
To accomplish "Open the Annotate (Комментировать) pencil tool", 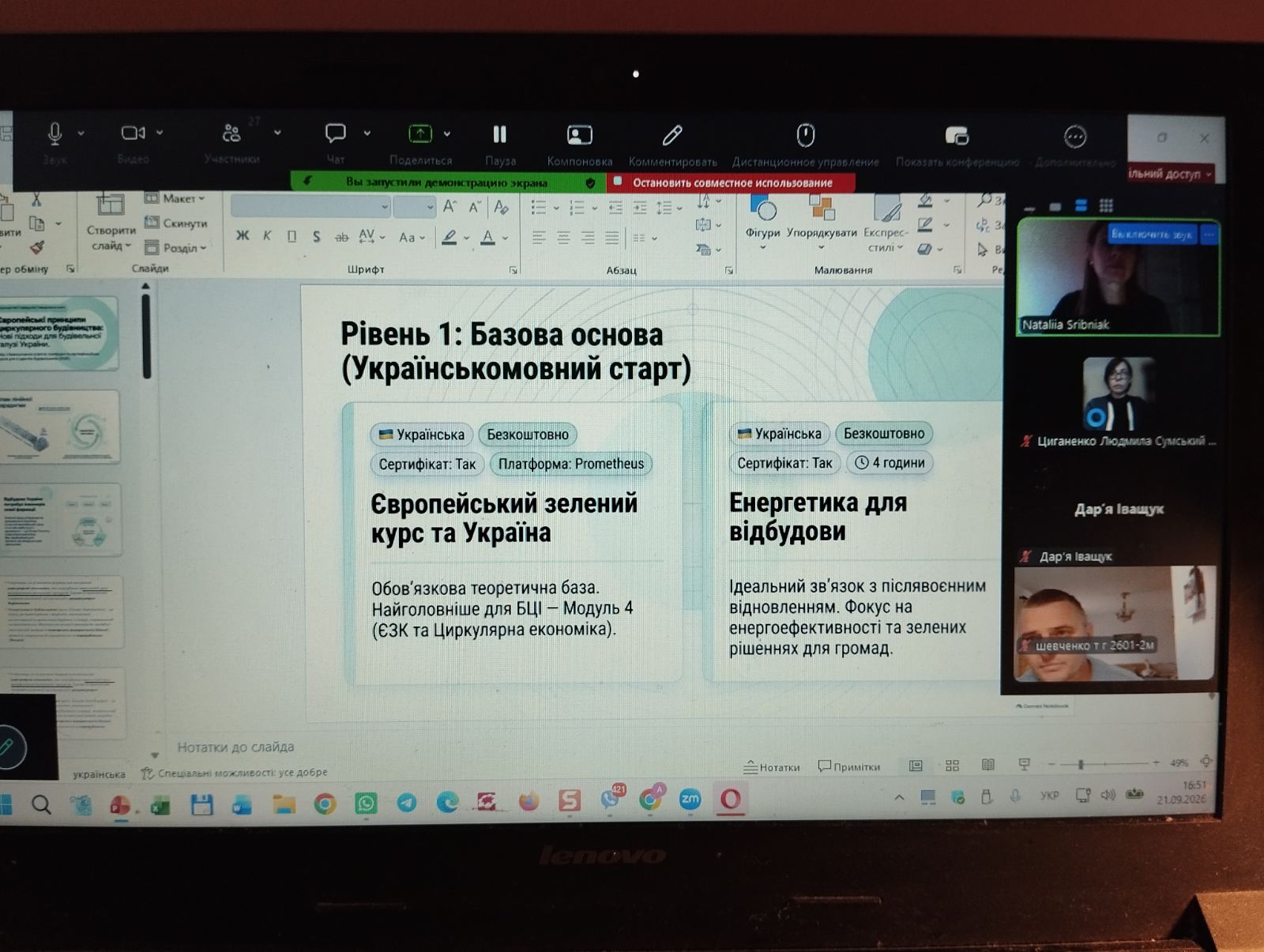I will pyautogui.click(x=672, y=135).
